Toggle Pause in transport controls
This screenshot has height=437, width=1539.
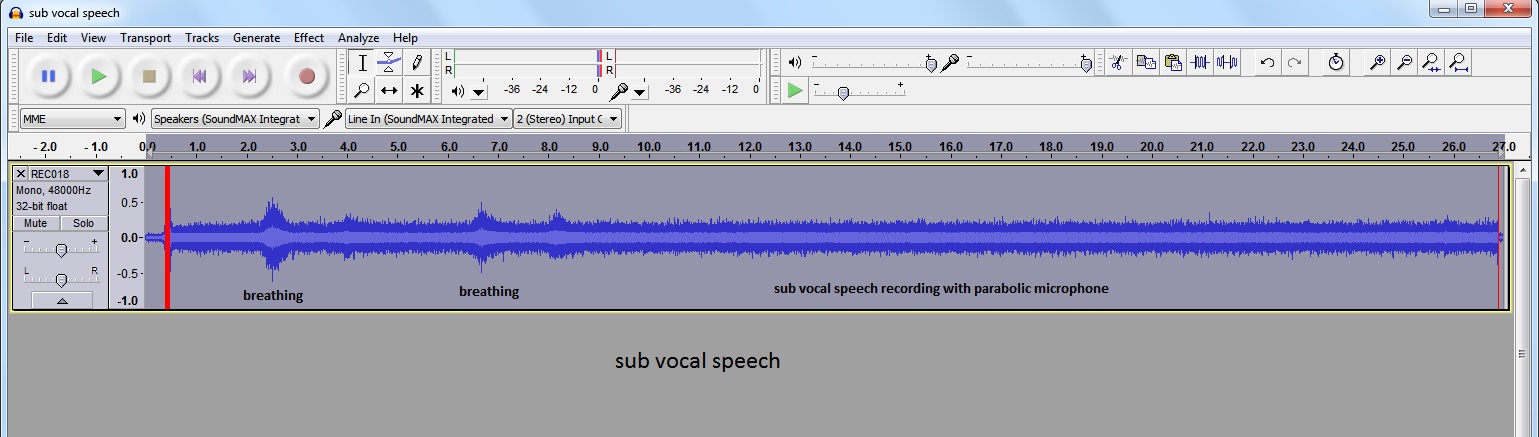point(47,76)
